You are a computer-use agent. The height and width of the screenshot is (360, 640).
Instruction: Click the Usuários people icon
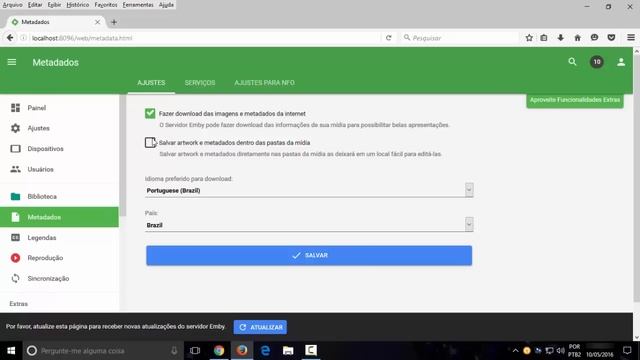pos(16,169)
